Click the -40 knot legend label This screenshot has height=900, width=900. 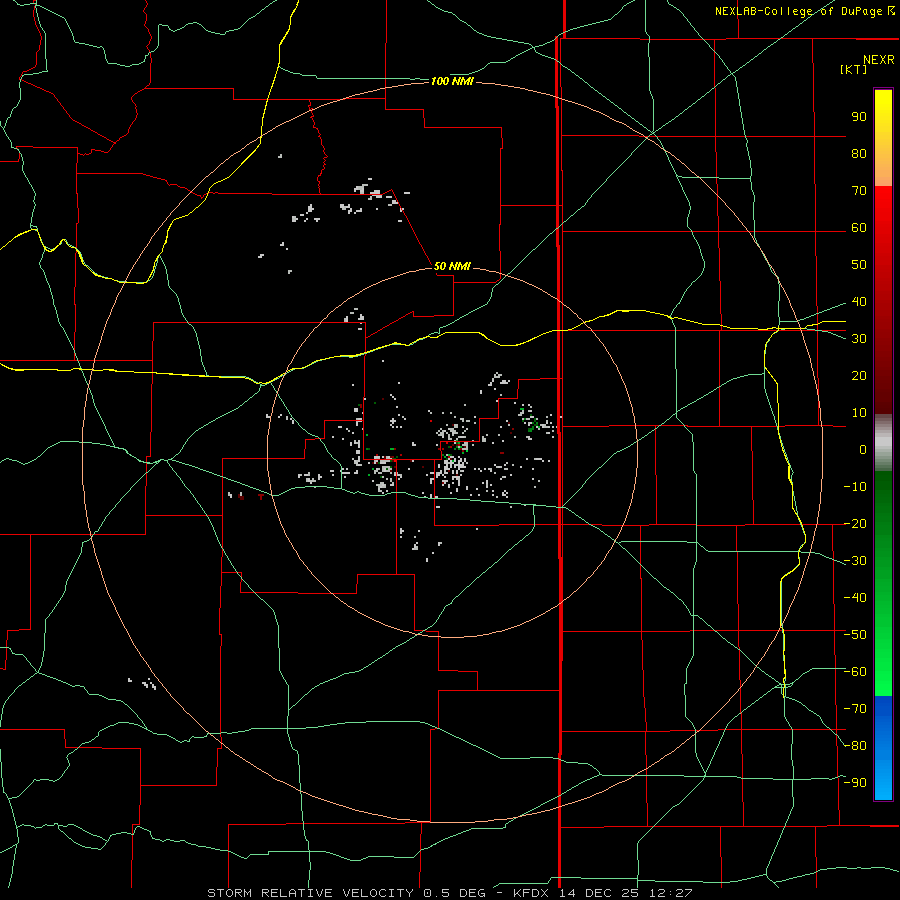tap(855, 598)
